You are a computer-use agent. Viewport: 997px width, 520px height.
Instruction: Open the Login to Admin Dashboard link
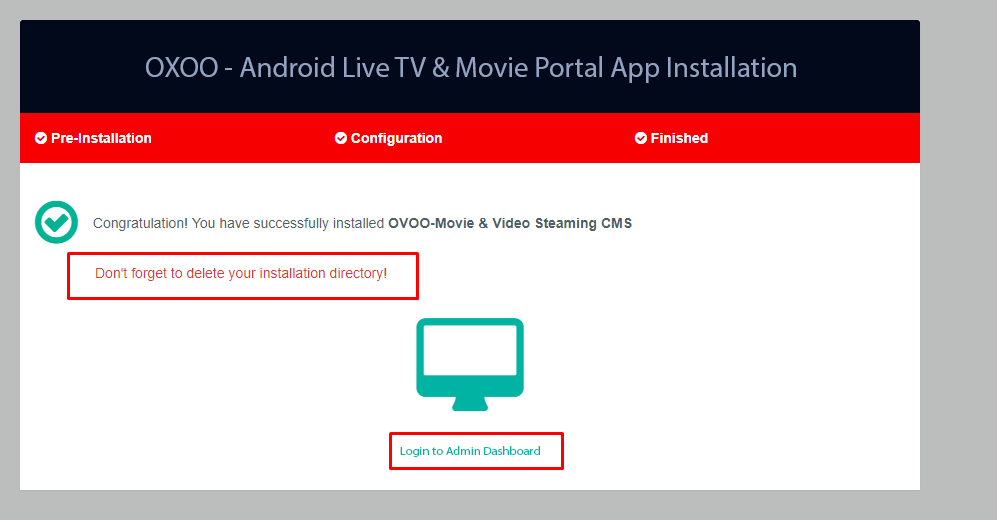point(470,451)
